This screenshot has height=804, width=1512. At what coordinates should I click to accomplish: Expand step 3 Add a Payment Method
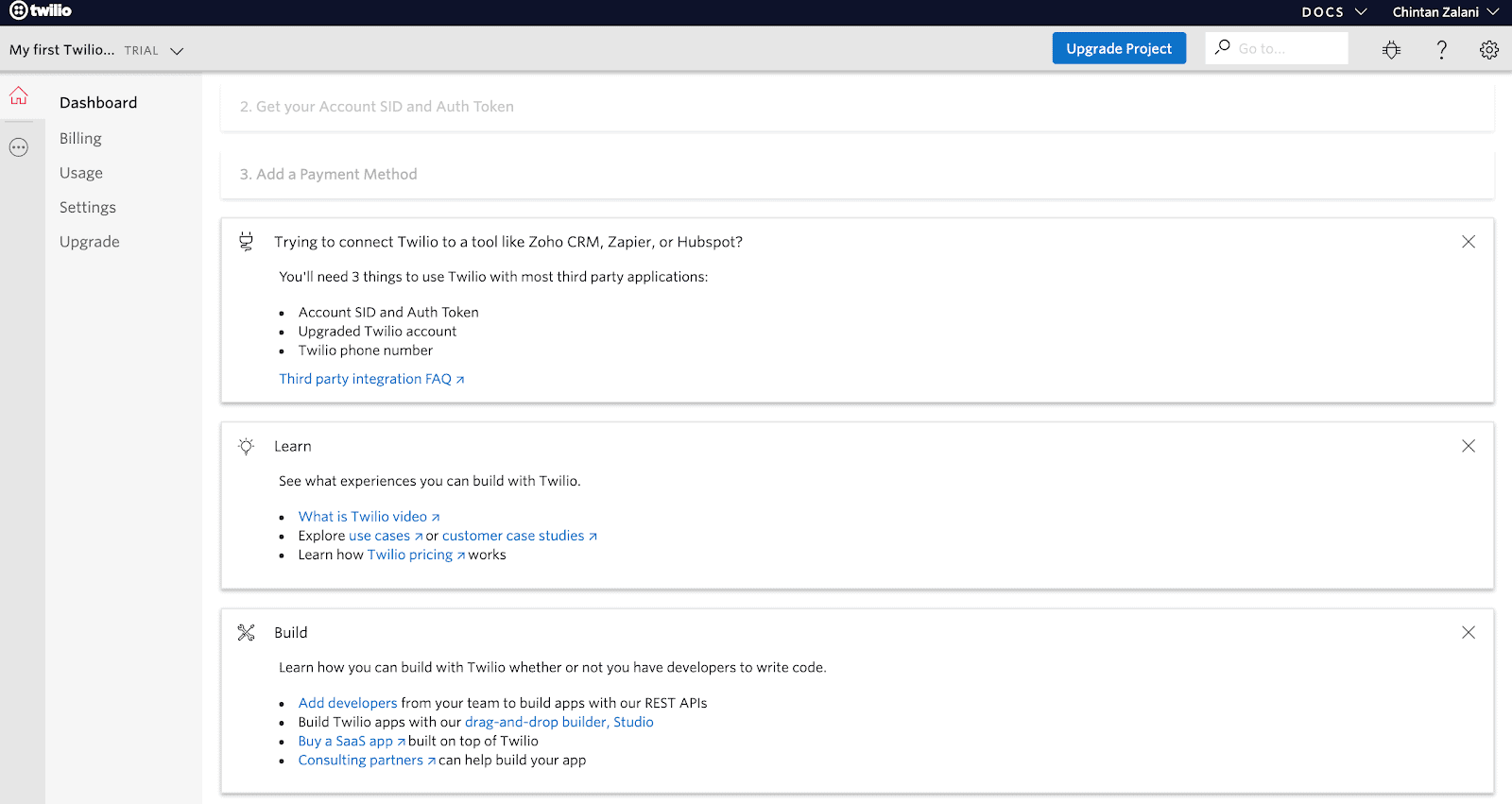pos(328,175)
